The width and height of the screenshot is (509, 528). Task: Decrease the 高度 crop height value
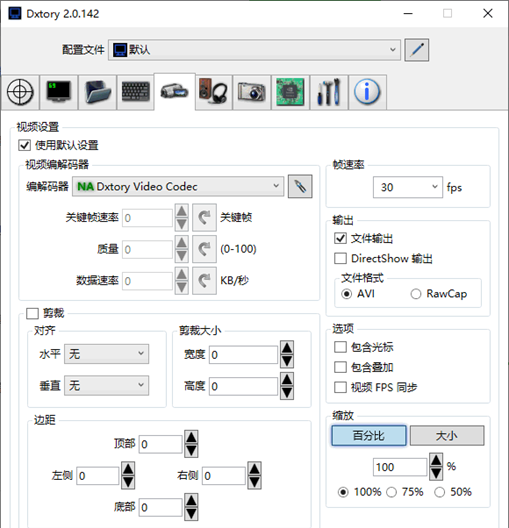coord(287,393)
